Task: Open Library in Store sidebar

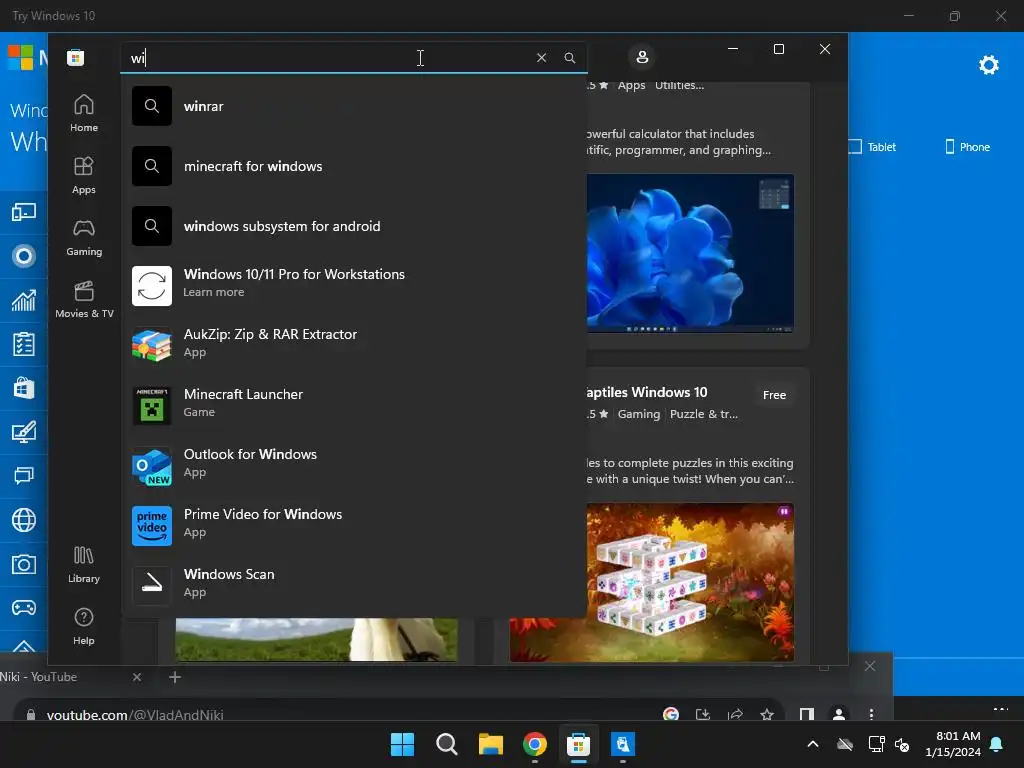Action: pos(84,564)
